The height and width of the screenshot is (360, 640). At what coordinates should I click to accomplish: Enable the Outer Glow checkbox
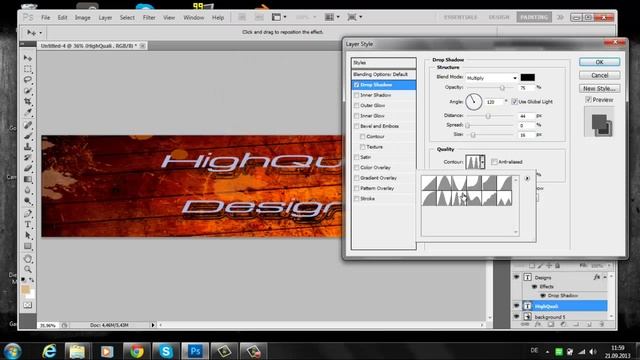[356, 105]
